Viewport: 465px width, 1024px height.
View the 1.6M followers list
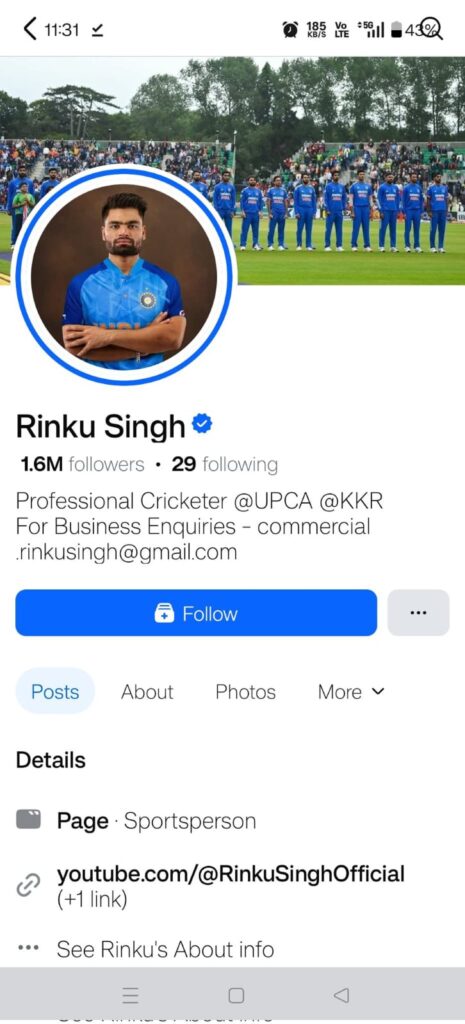pos(82,464)
